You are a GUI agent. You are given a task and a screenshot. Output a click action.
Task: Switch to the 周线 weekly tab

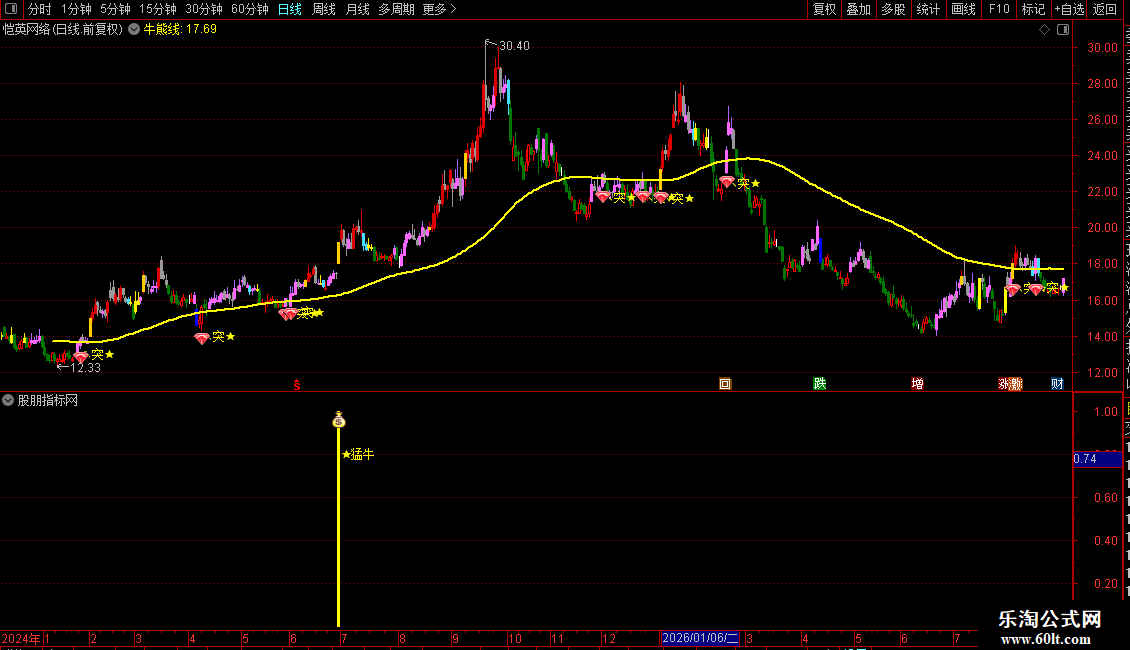point(324,9)
